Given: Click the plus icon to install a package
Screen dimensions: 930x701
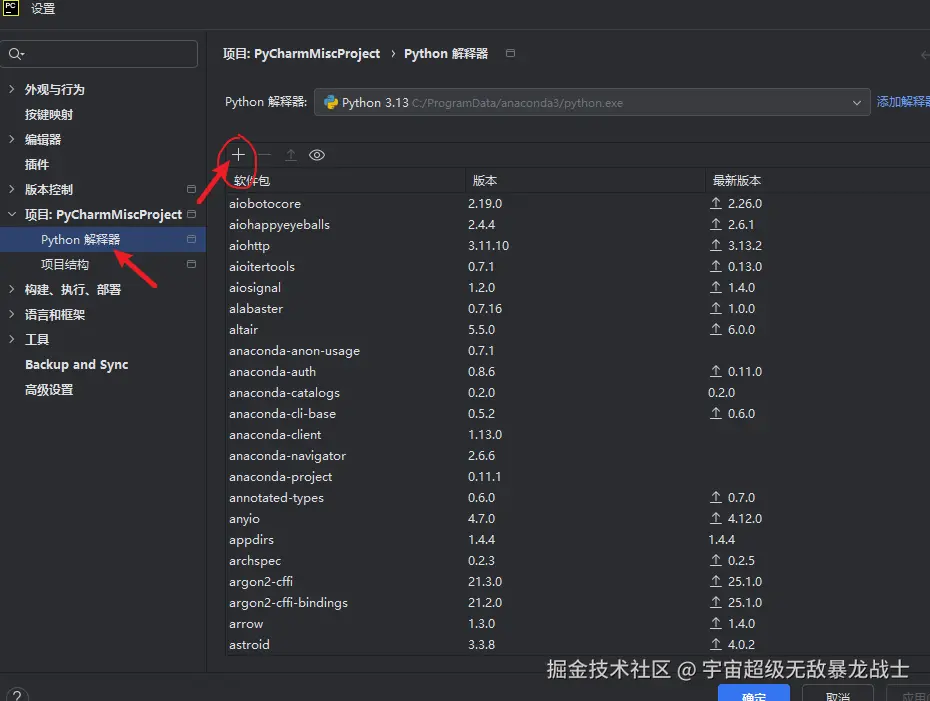Looking at the screenshot, I should [238, 155].
